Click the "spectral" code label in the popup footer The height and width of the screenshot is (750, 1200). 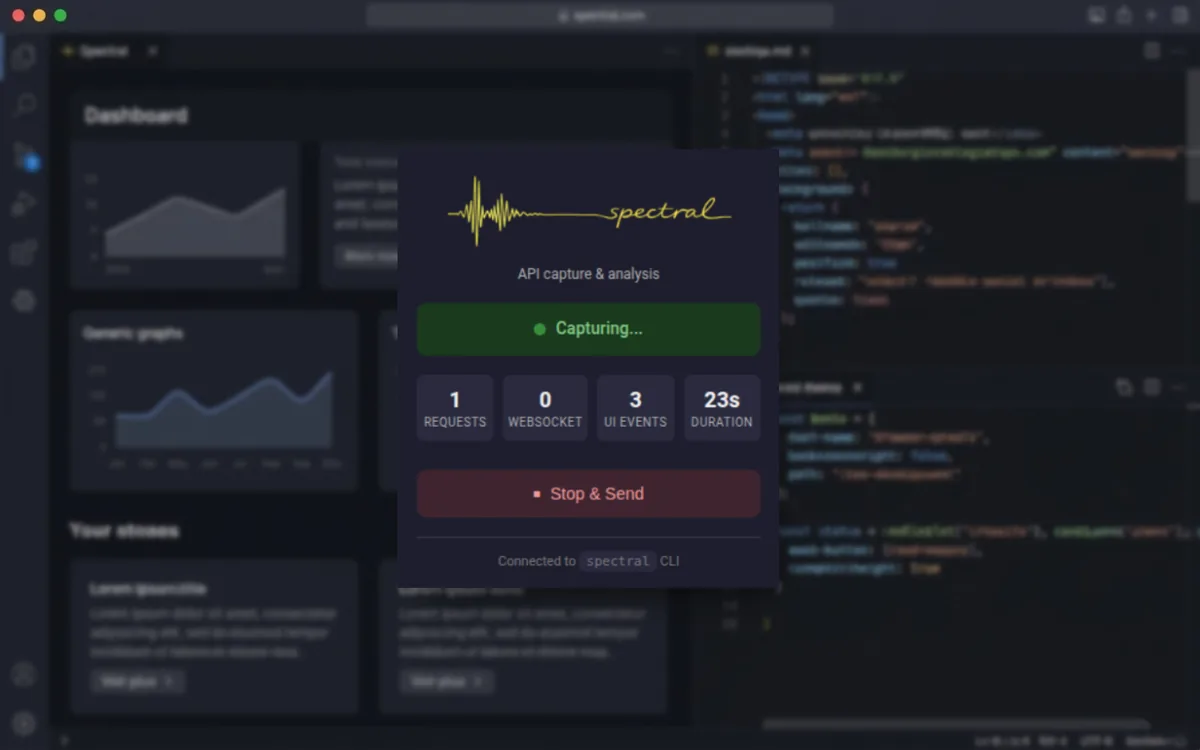coord(618,561)
